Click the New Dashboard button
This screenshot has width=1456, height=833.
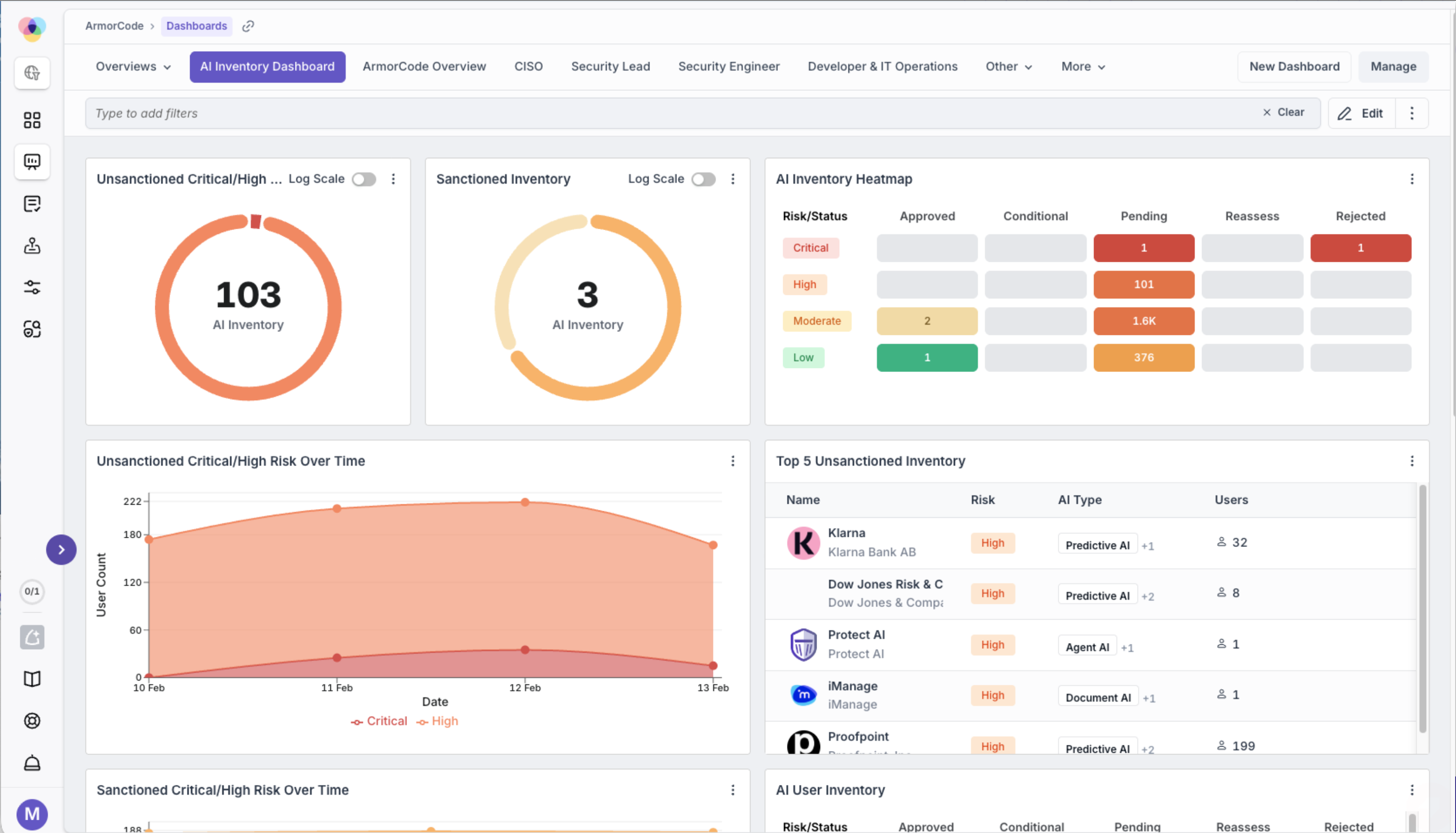[1294, 67]
